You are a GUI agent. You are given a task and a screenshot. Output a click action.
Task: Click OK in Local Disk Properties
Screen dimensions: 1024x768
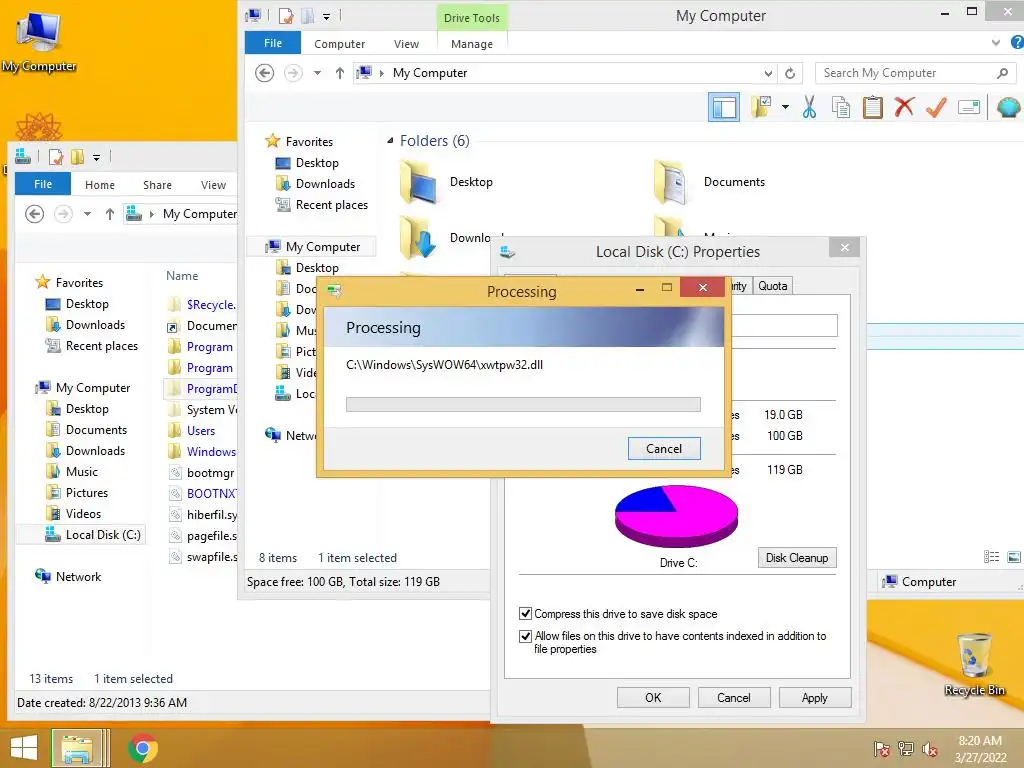click(x=653, y=697)
